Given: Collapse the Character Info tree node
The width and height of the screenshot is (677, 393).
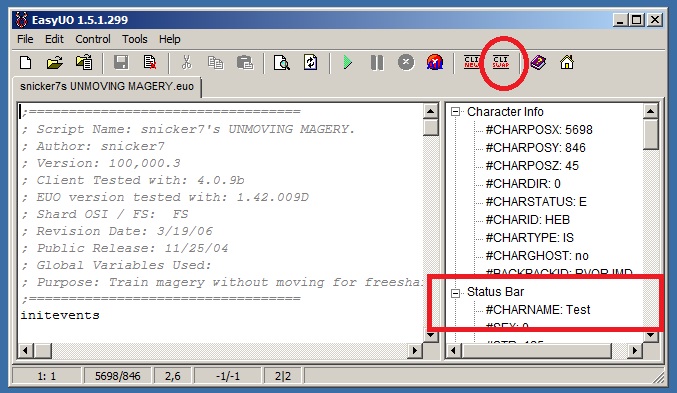Looking at the screenshot, I should coord(455,112).
